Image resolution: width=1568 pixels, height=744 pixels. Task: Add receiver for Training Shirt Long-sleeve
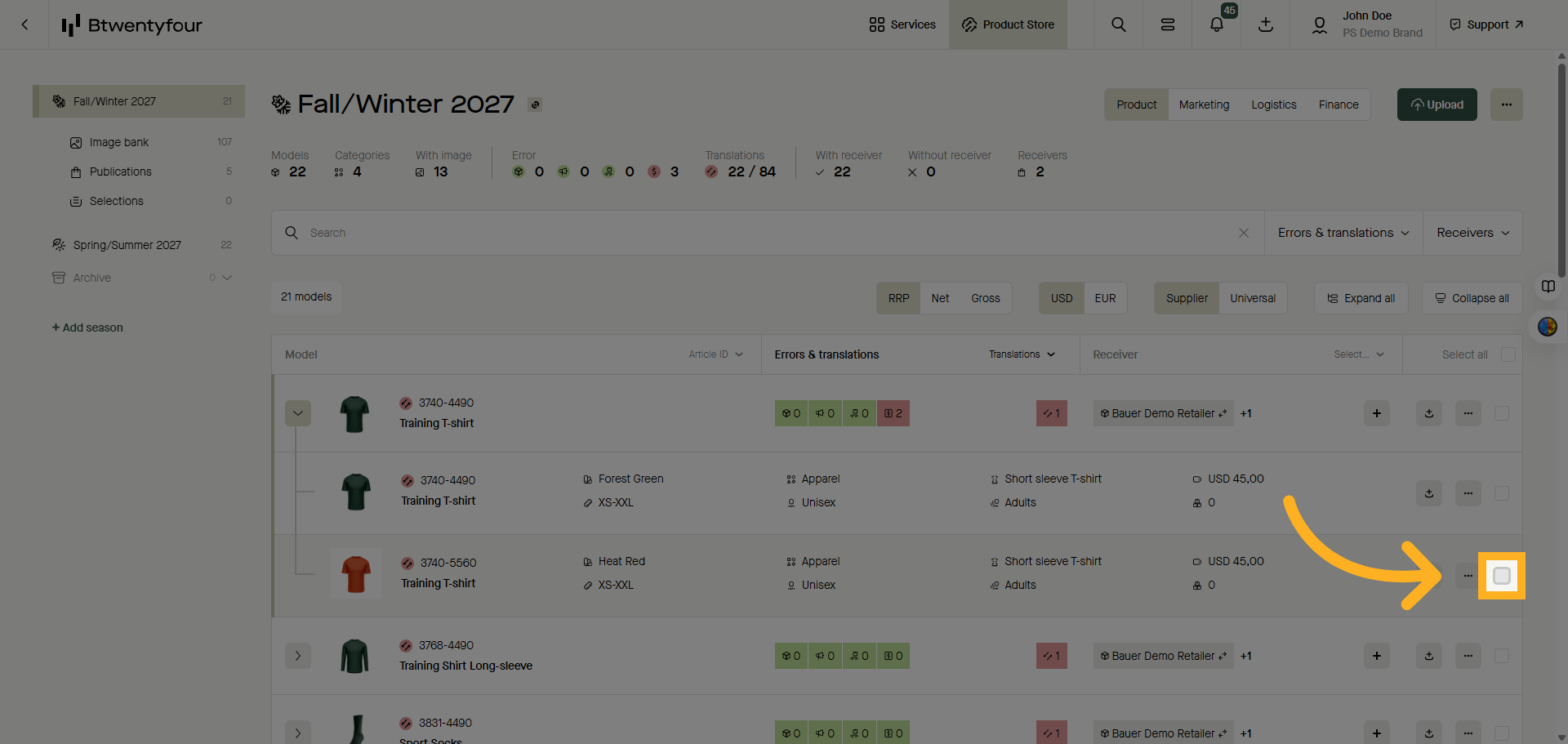(1377, 656)
